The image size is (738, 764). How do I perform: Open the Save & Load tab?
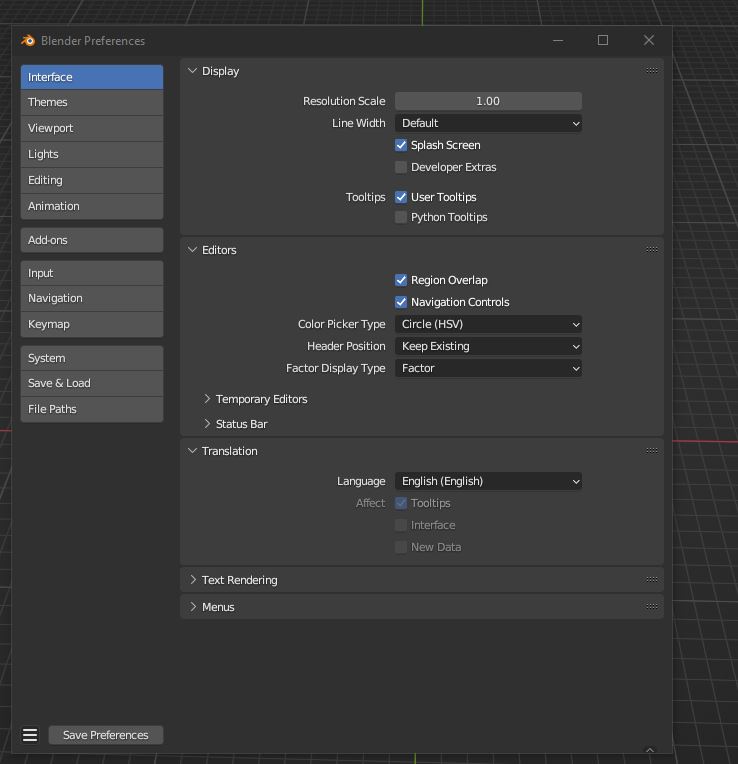tap(92, 383)
